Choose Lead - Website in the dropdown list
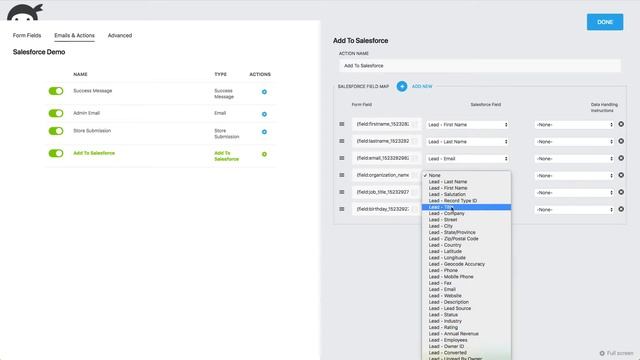 pyautogui.click(x=466, y=296)
